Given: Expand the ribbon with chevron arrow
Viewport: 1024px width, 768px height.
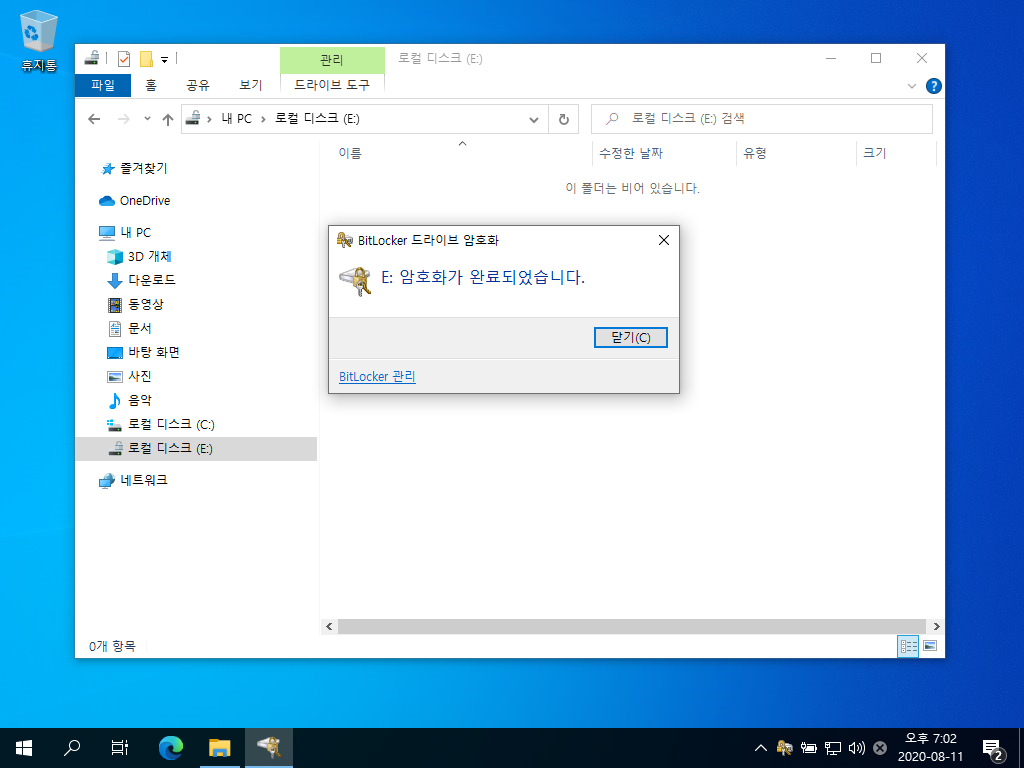Looking at the screenshot, I should pyautogui.click(x=912, y=86).
